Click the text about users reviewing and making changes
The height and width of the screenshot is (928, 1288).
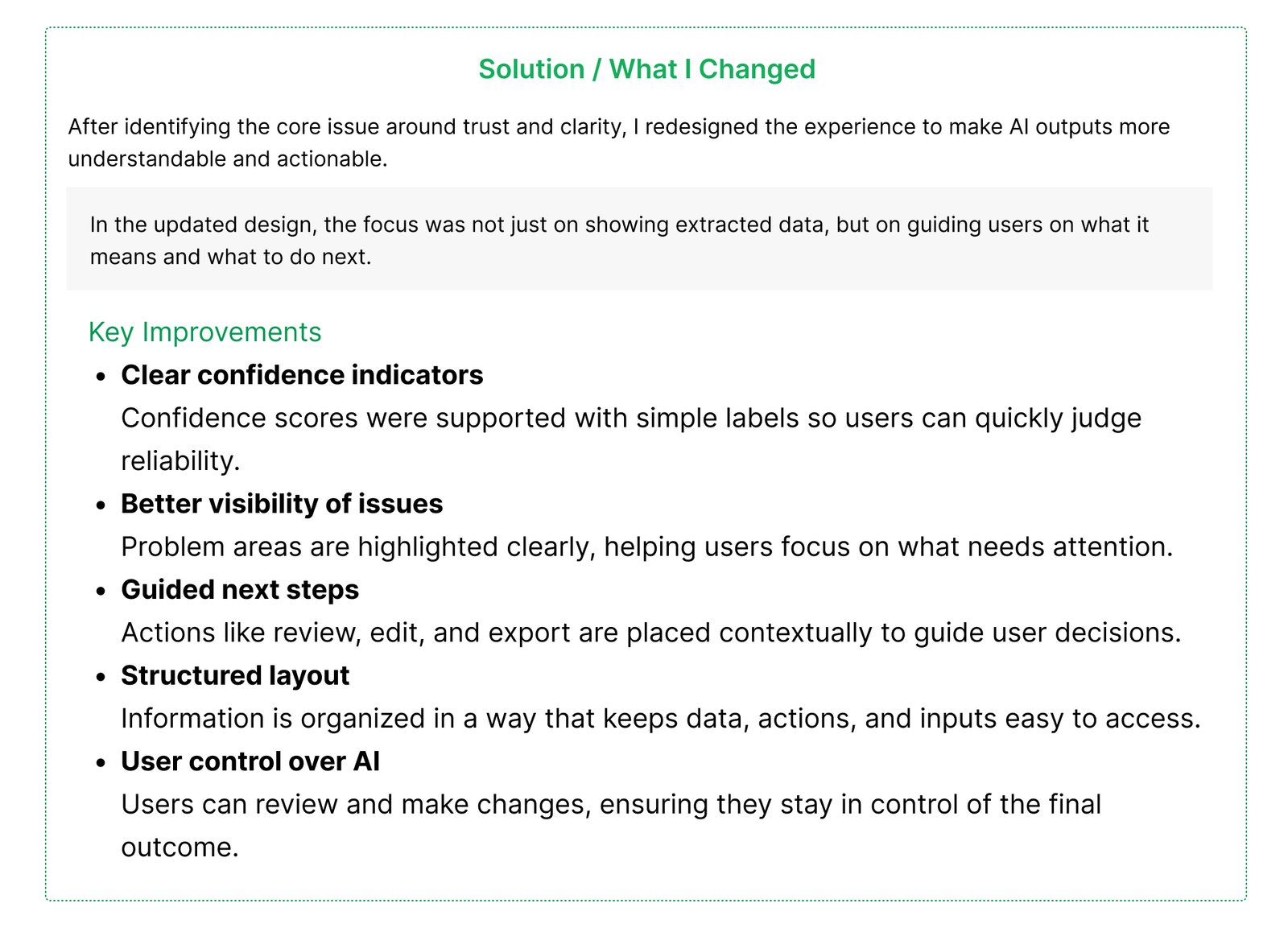pos(610,805)
